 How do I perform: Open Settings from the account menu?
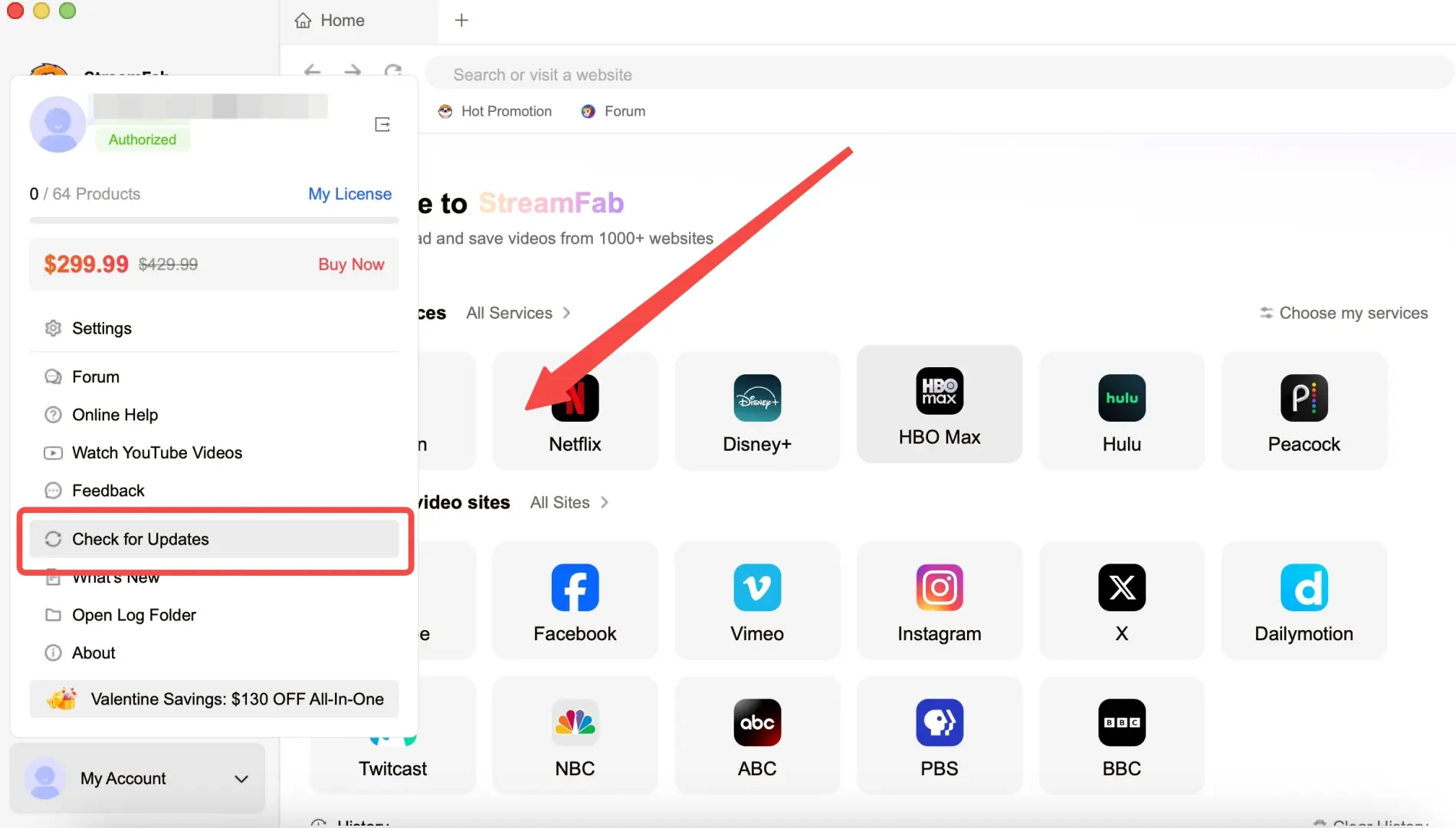(x=214, y=328)
